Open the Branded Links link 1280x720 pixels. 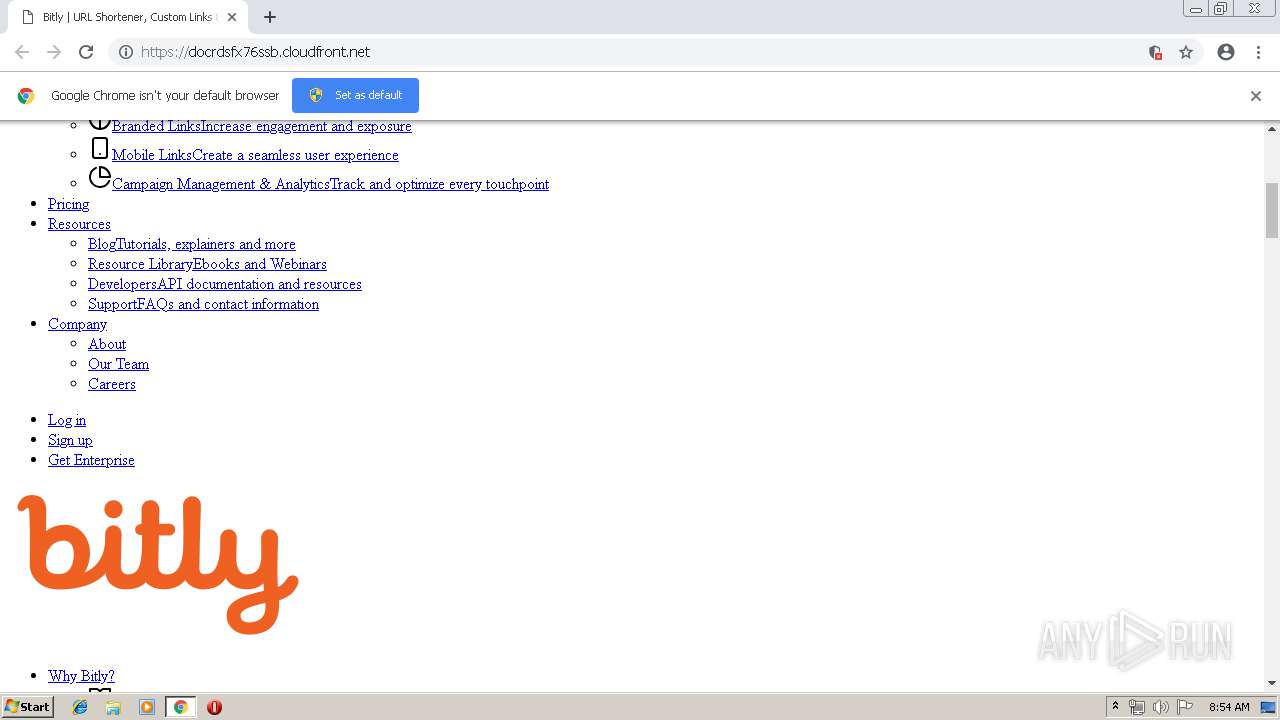262,126
